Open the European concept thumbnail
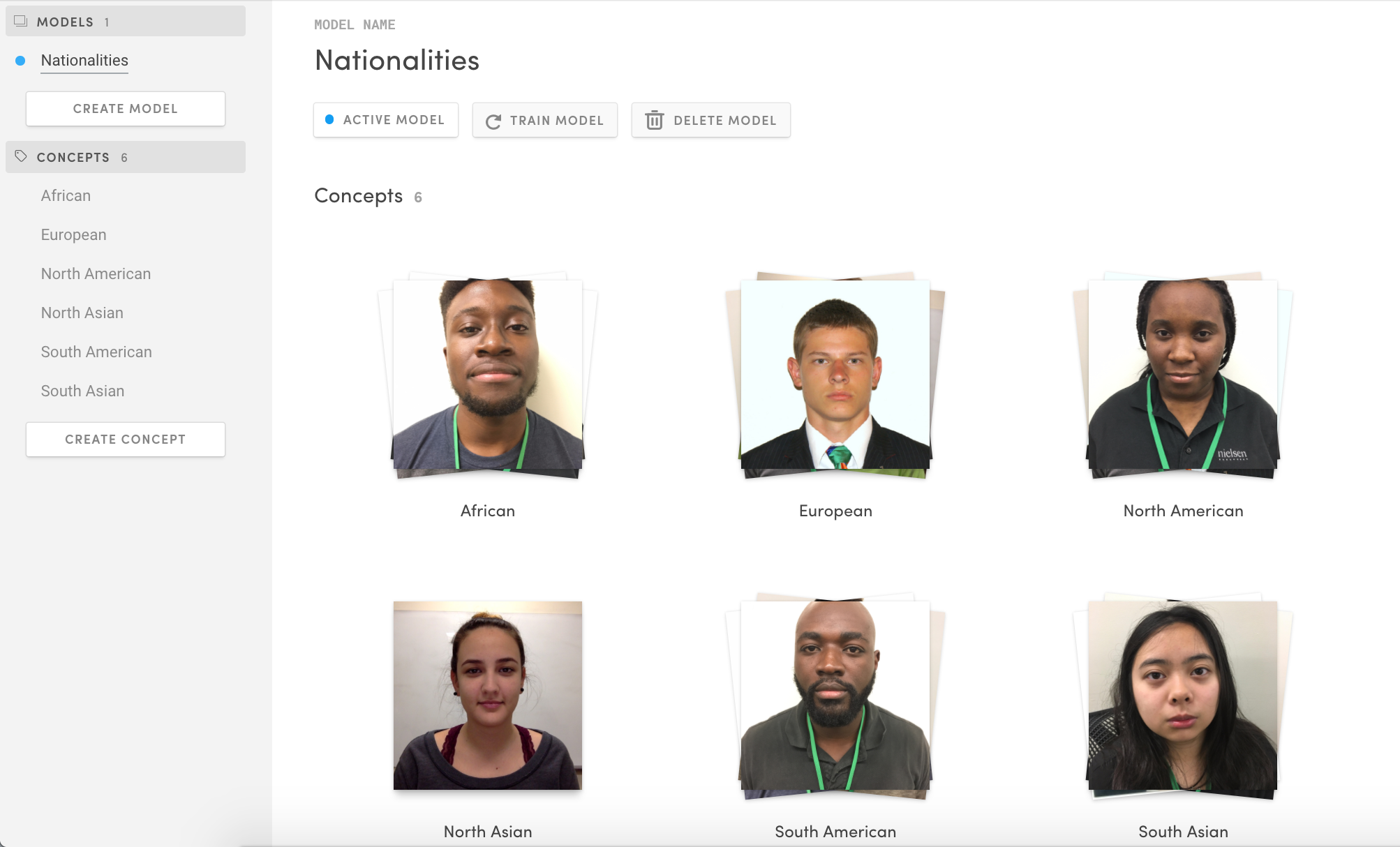 (835, 375)
